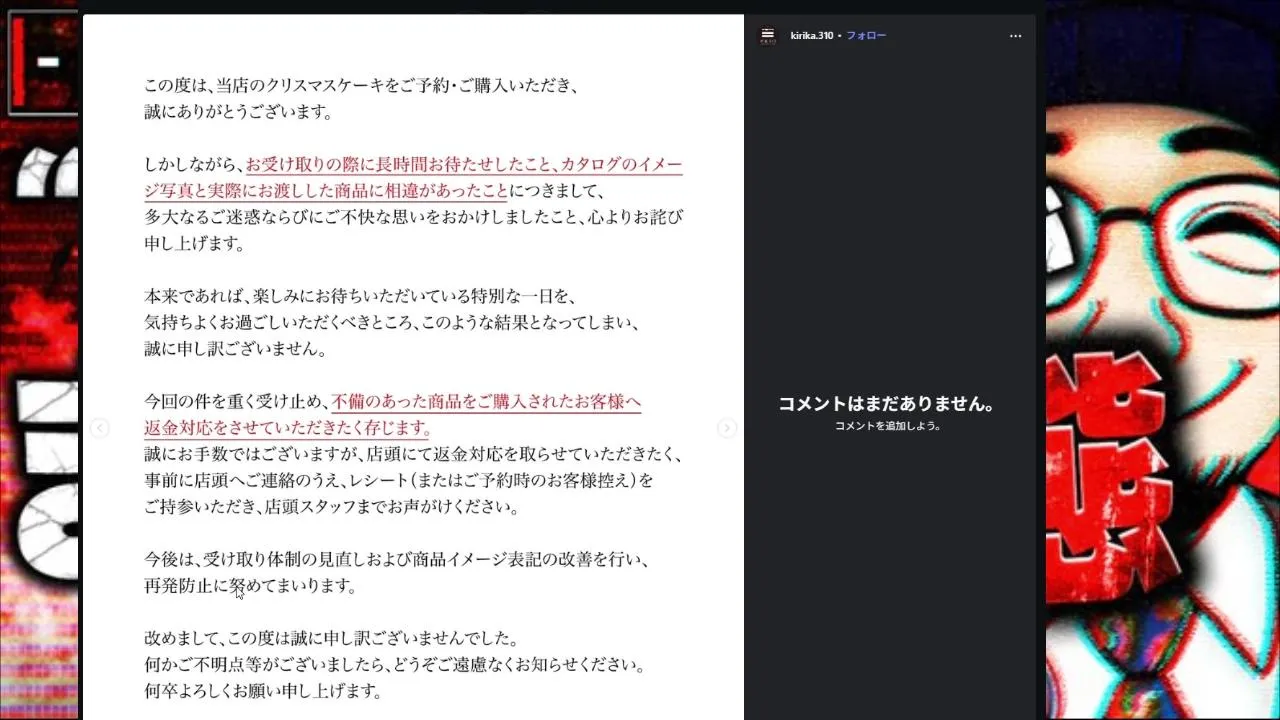
Task: Click the line 誠にありがとうございます。
Action: 238,112
